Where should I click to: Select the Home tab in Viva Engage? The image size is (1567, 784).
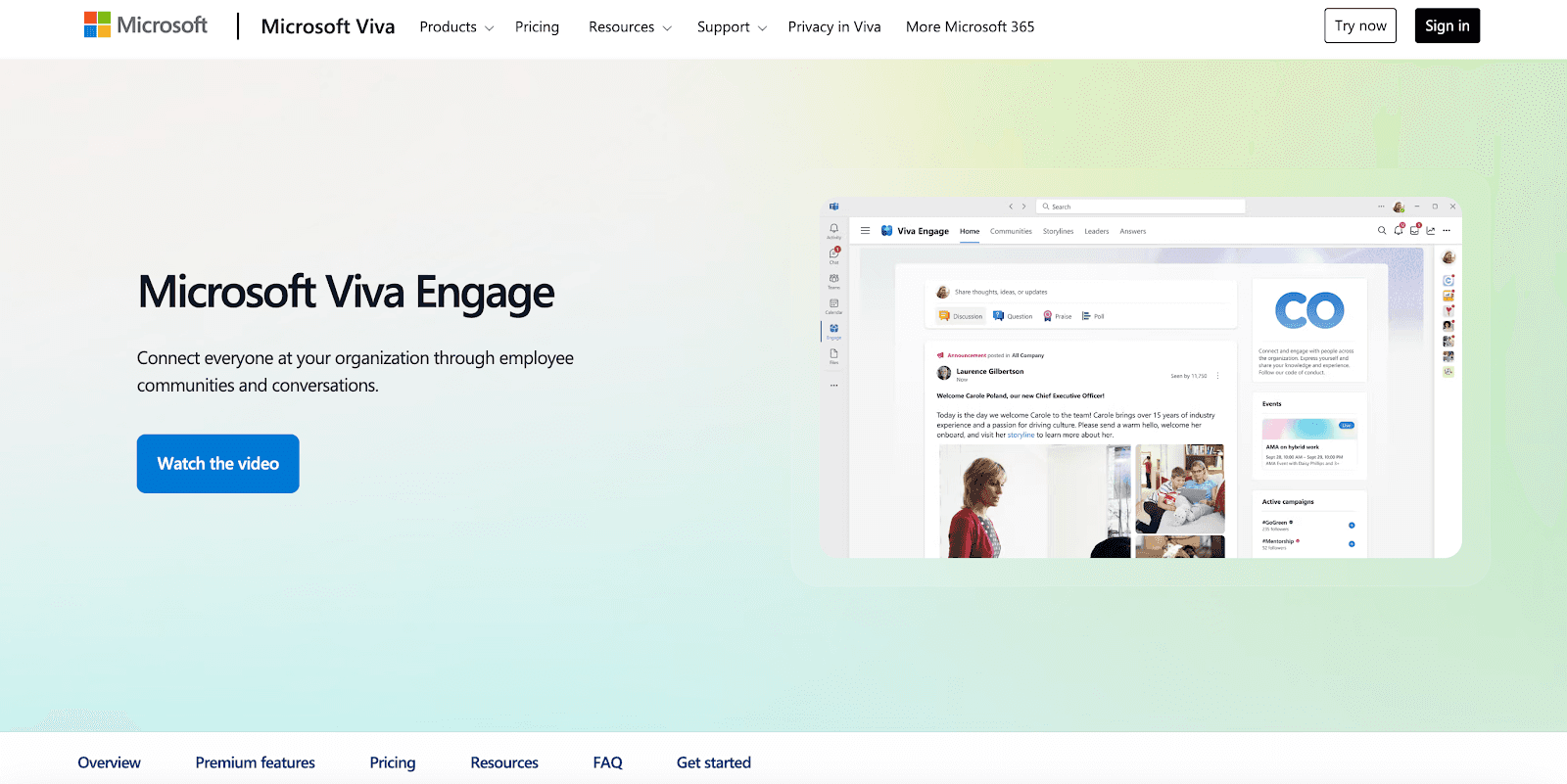coord(970,232)
